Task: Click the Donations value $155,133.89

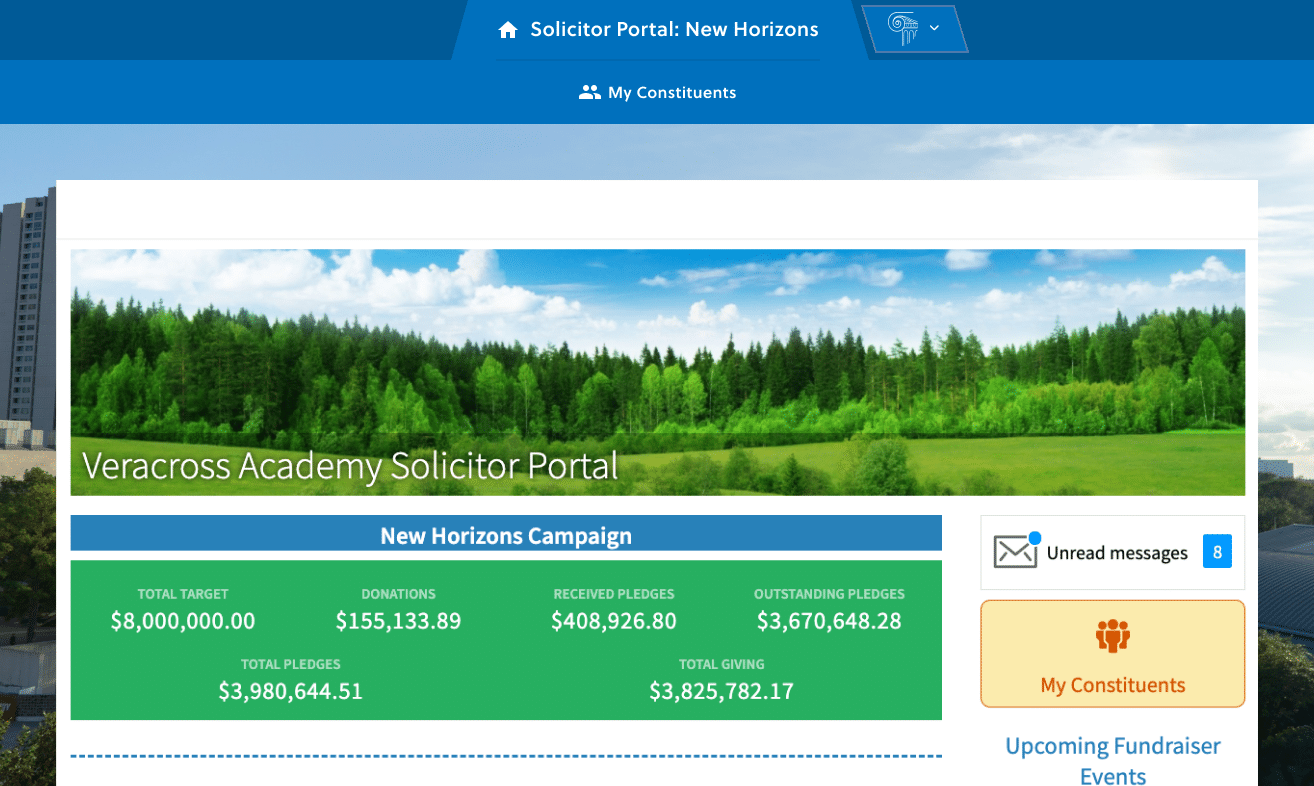Action: pos(398,621)
